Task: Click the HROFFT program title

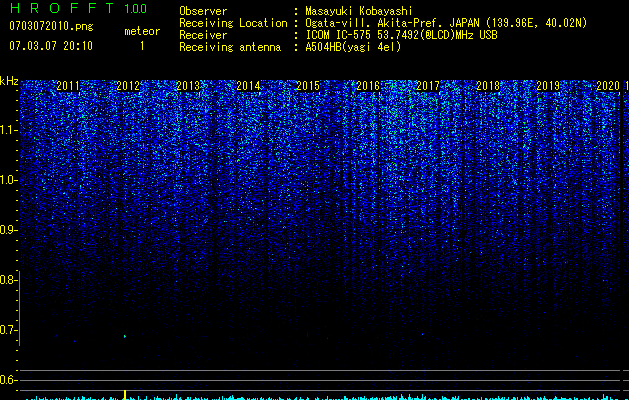Action: 63,8
